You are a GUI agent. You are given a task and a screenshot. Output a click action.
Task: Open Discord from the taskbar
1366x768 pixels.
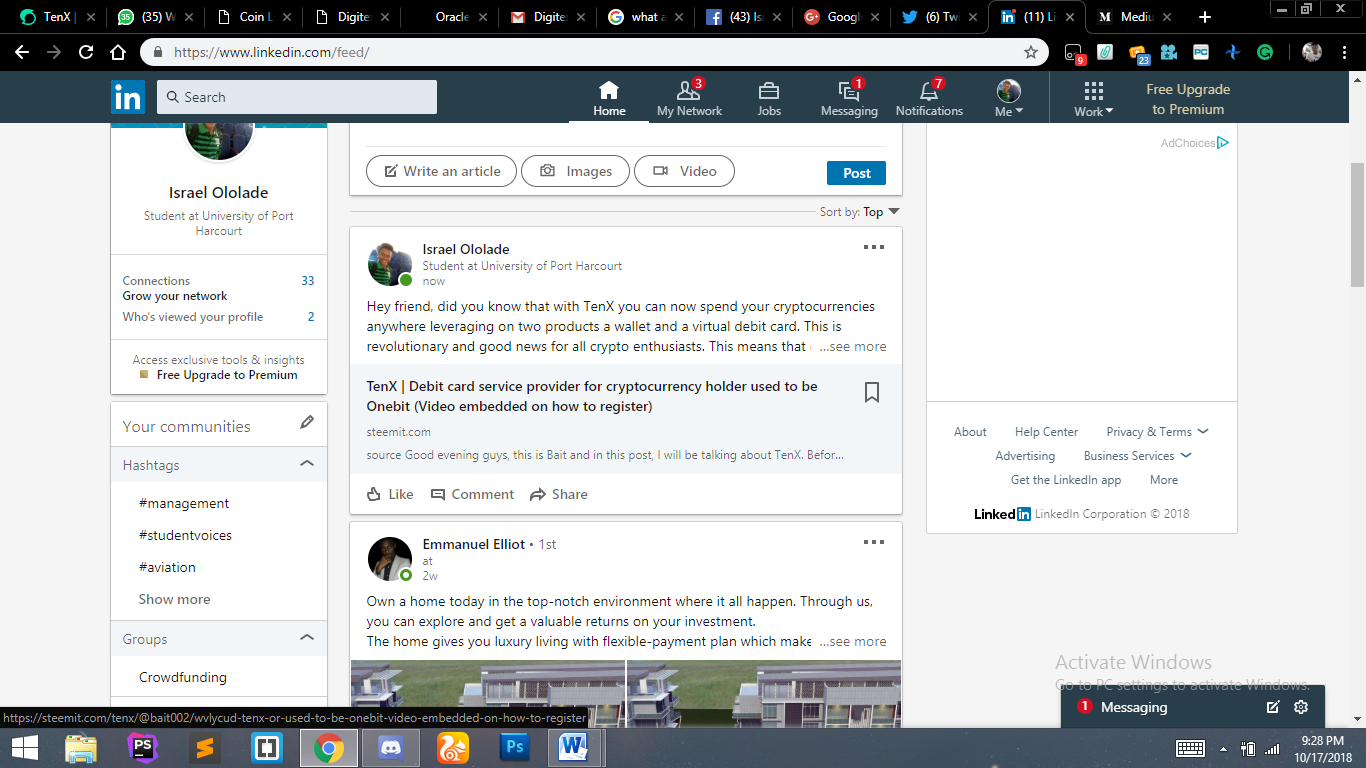point(389,747)
